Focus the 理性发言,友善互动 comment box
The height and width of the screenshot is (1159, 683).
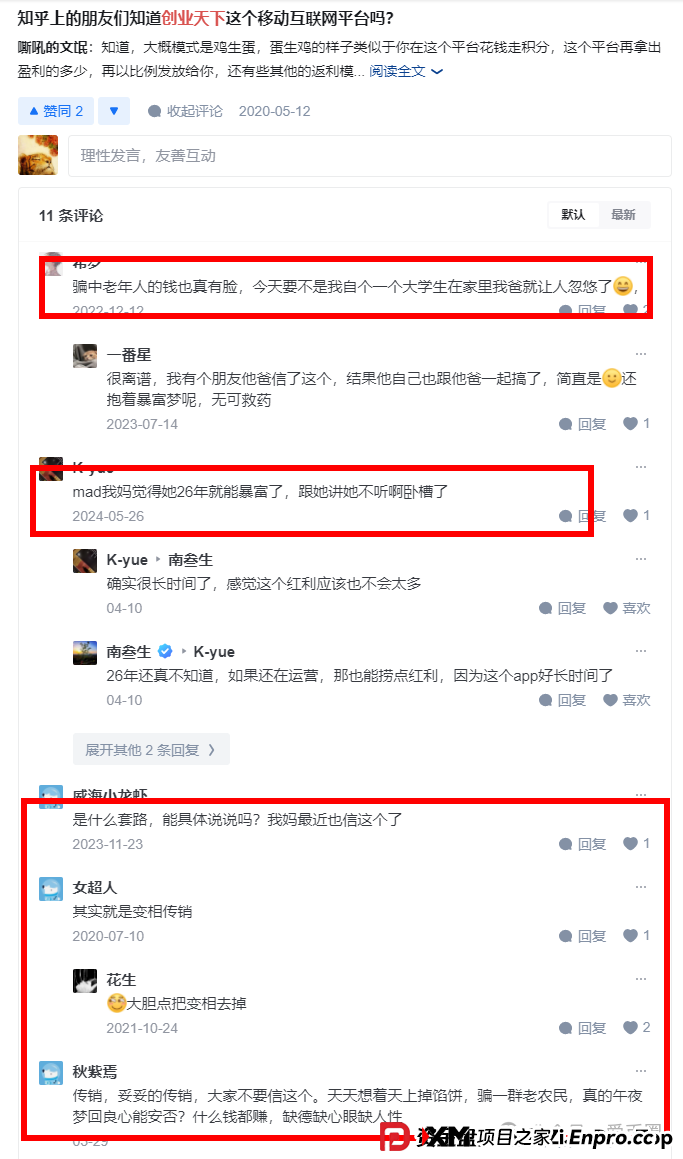pyautogui.click(x=370, y=156)
